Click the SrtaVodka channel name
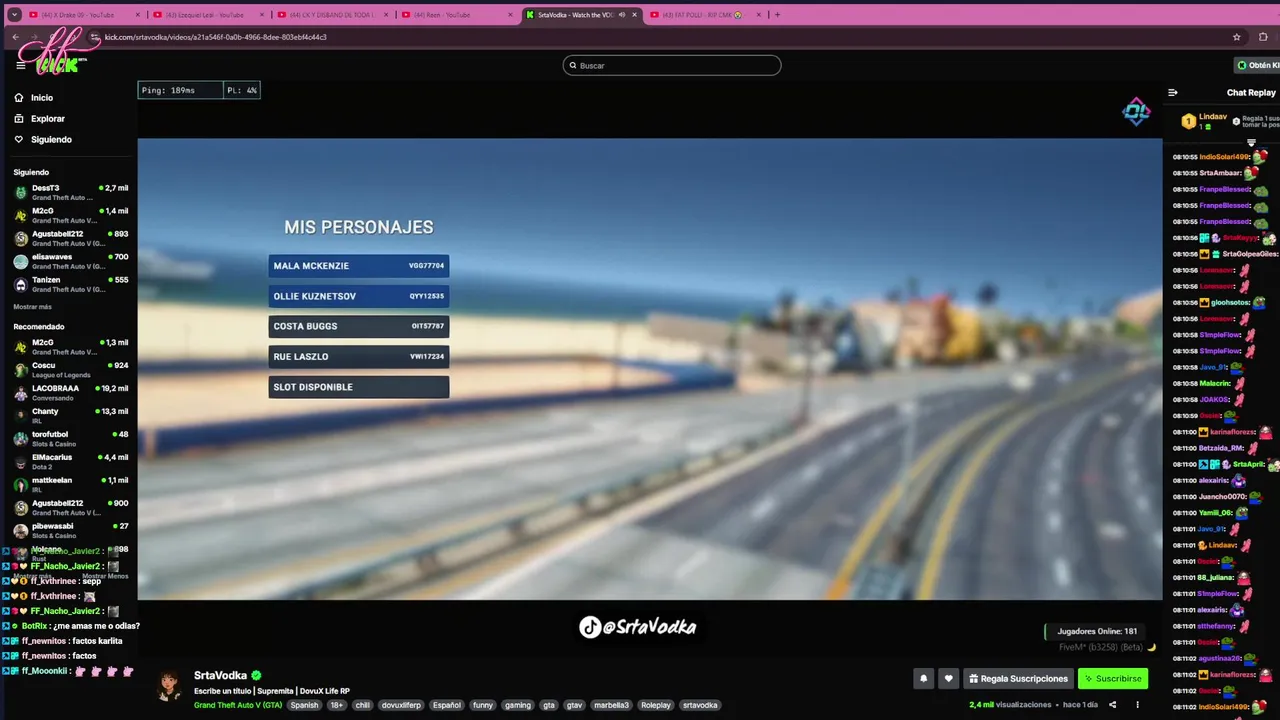1280x720 pixels. pos(220,676)
